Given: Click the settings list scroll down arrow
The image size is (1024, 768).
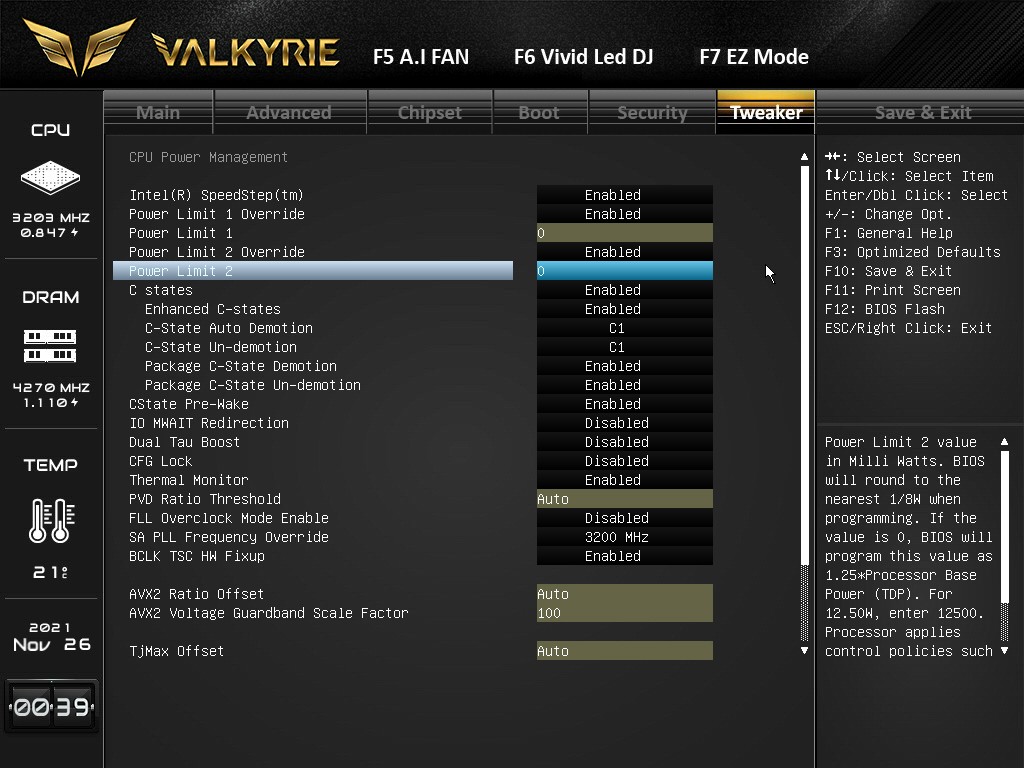Looking at the screenshot, I should [804, 650].
